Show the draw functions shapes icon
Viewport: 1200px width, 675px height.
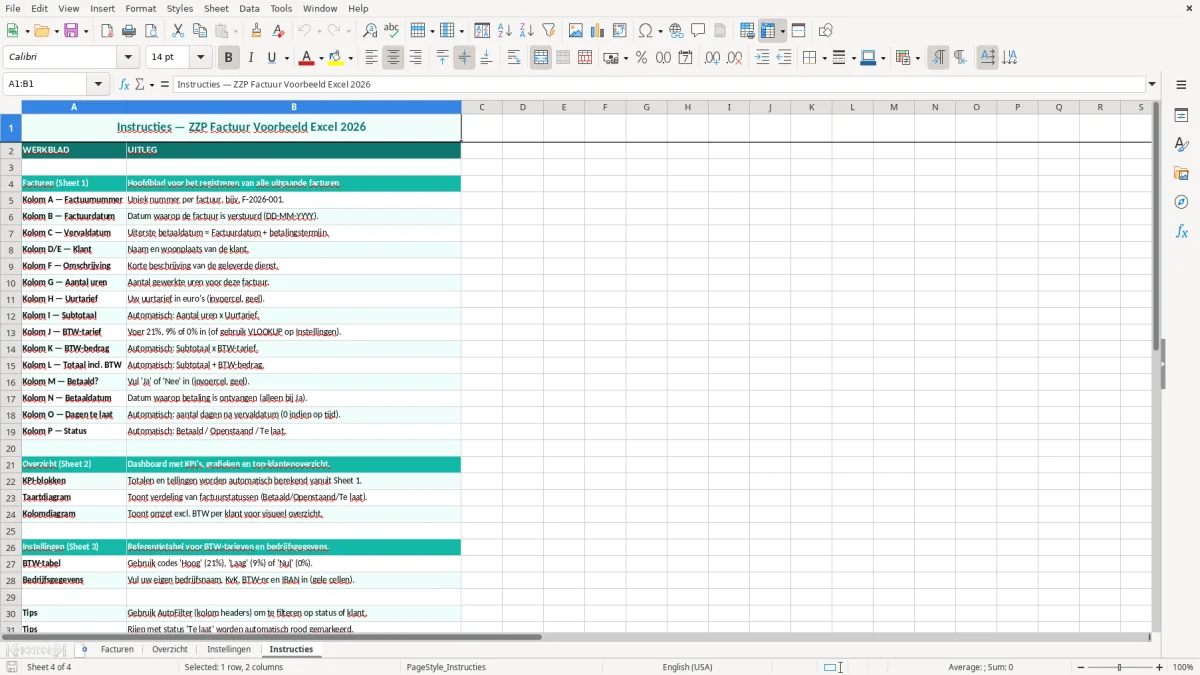point(825,31)
